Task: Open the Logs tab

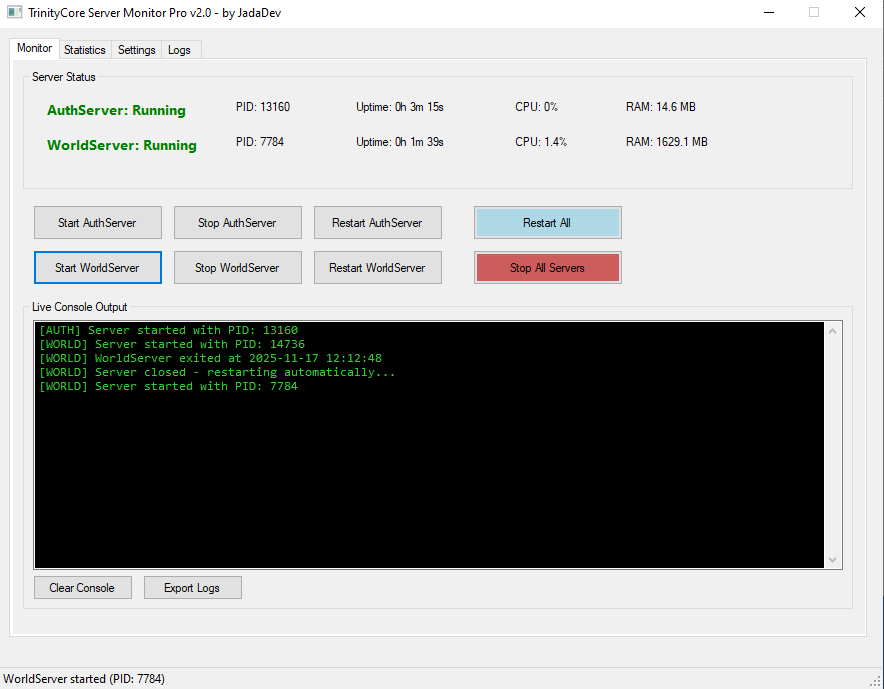Action: (179, 50)
